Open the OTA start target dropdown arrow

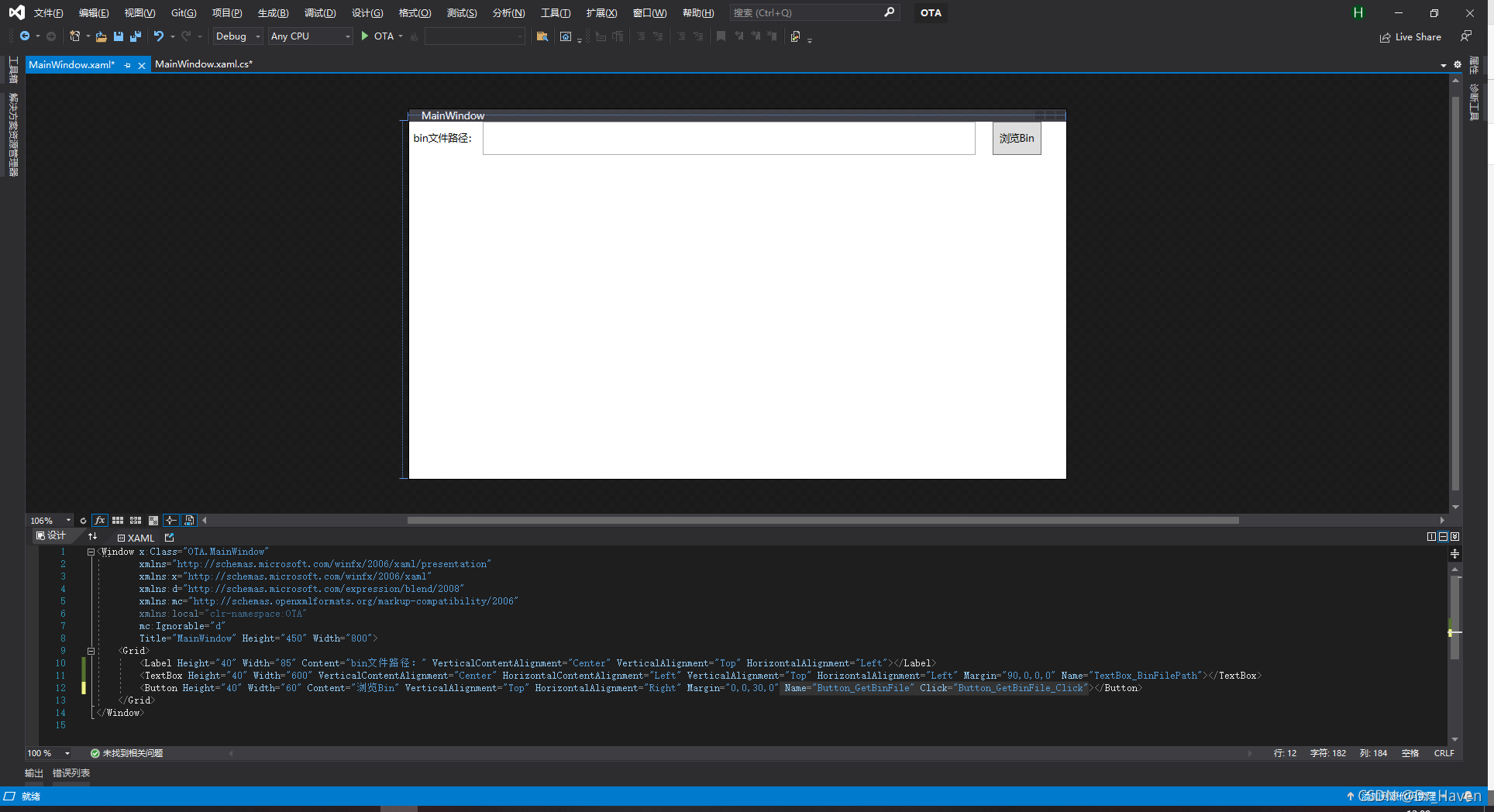[x=401, y=36]
